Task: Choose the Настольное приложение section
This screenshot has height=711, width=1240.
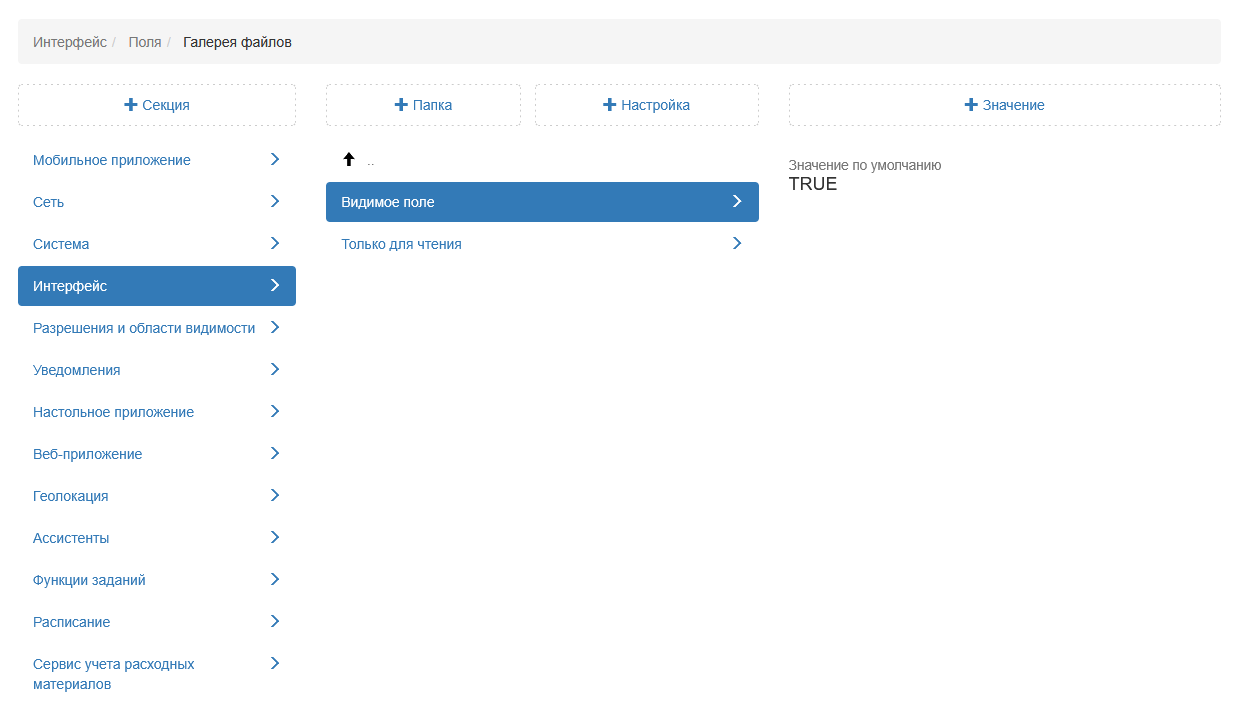Action: [x=113, y=412]
